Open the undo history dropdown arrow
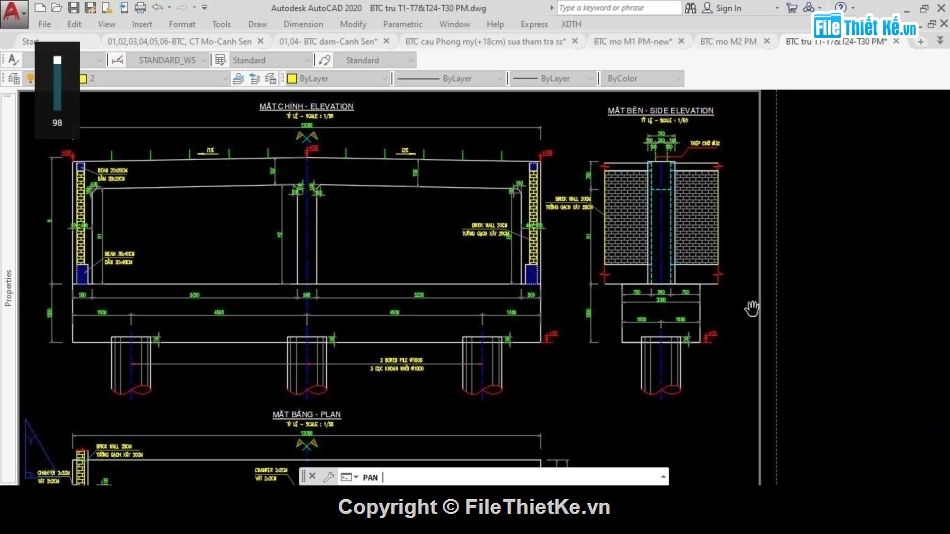950x534 pixels. pyautogui.click(x=169, y=8)
